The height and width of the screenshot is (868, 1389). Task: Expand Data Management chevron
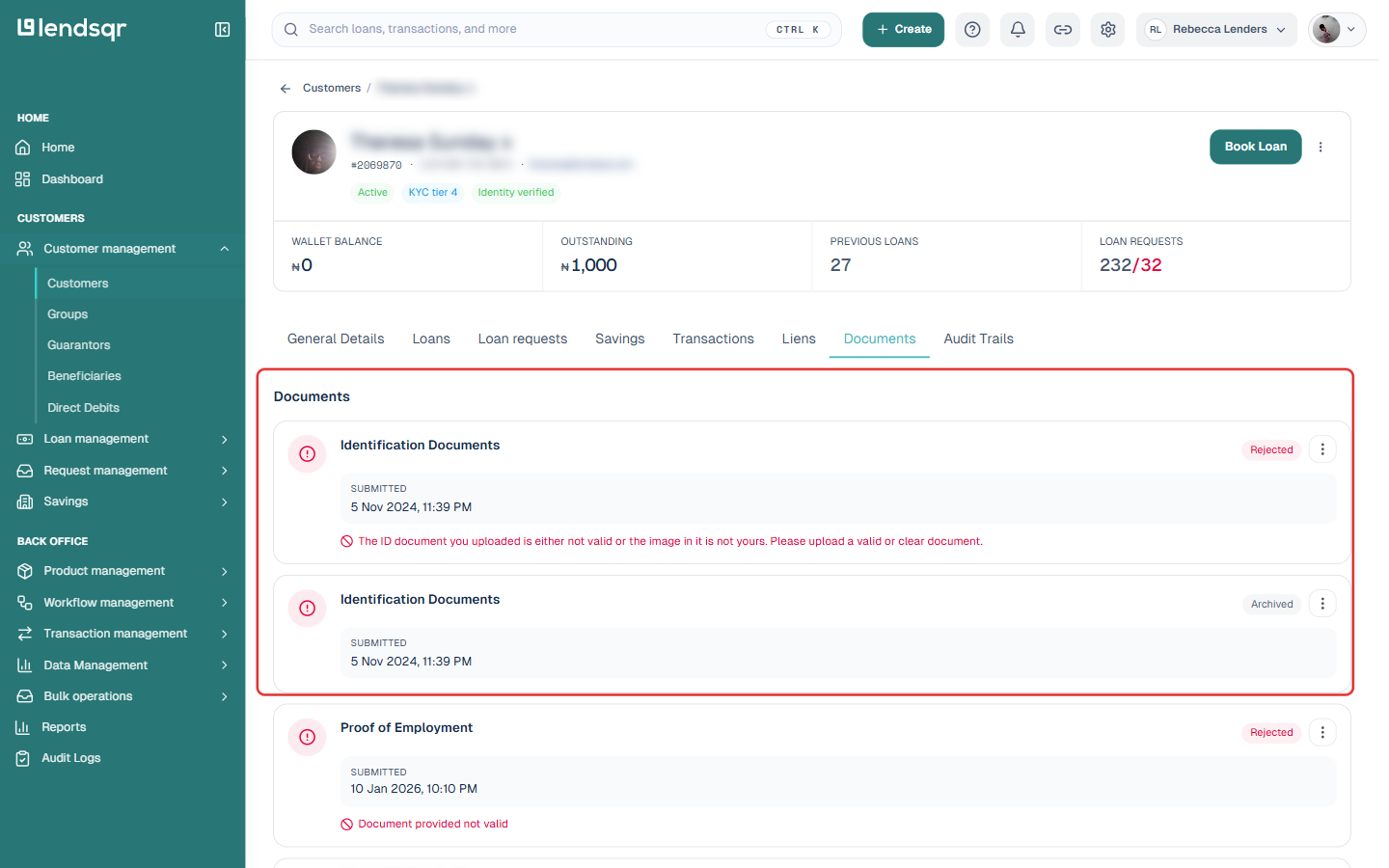(225, 665)
